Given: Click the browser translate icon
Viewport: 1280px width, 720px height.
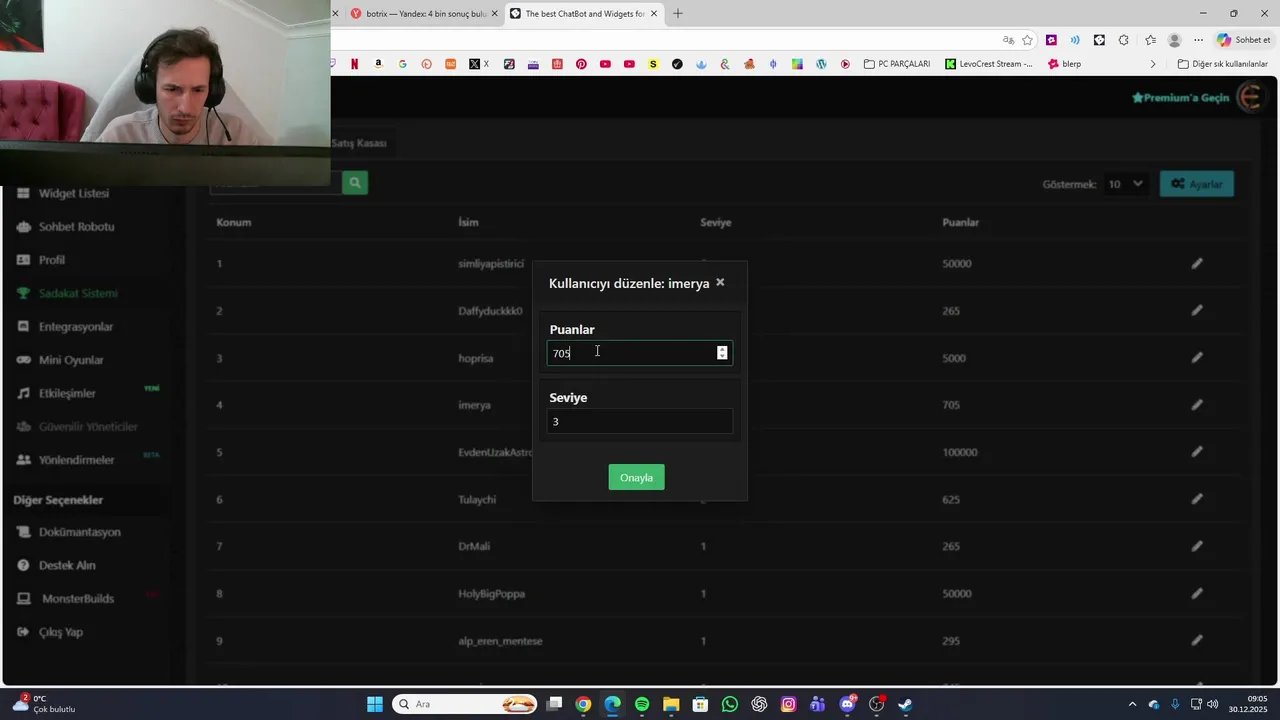Looking at the screenshot, I should click(1008, 40).
